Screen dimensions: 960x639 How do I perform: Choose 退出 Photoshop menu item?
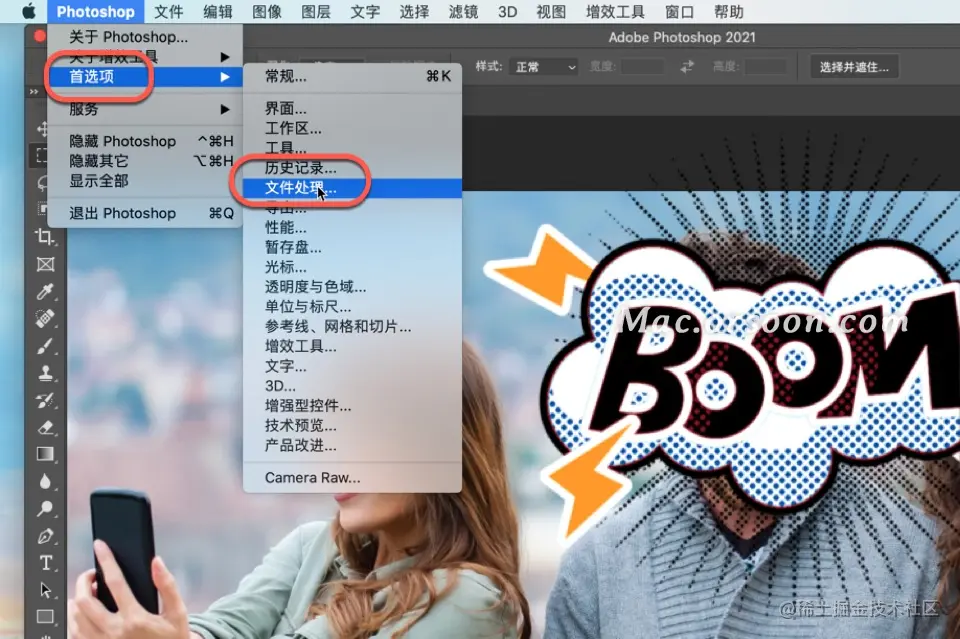point(144,213)
